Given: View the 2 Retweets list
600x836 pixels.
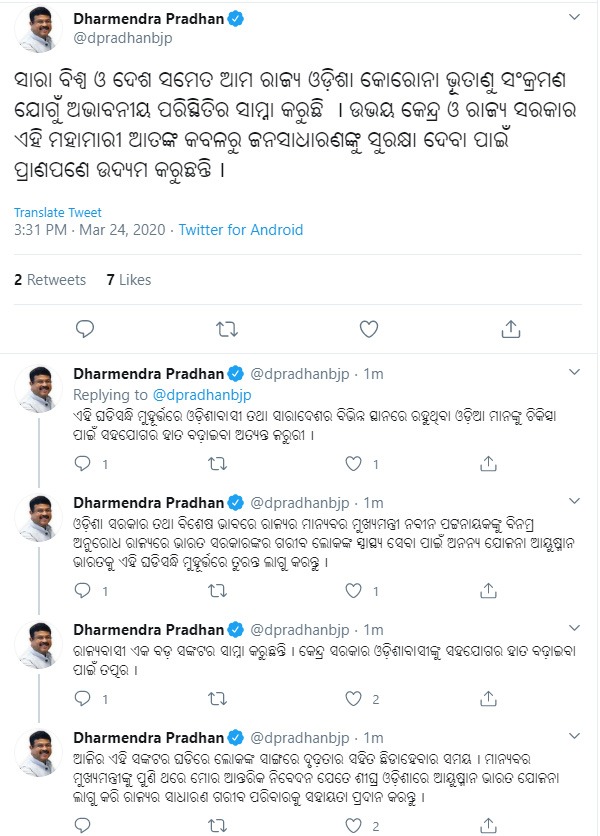Looking at the screenshot, I should (x=50, y=280).
